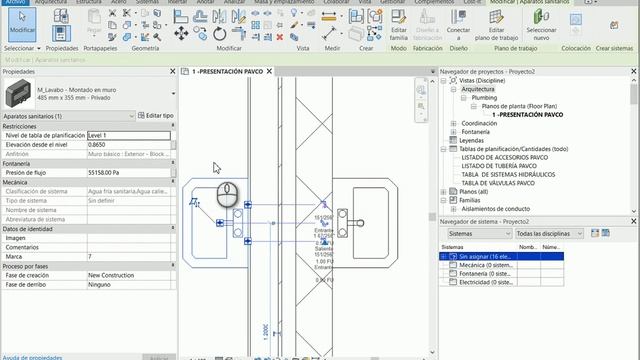The image size is (640, 360).
Task: Expand the Fontanería node in project browser
Action: pos(453,132)
